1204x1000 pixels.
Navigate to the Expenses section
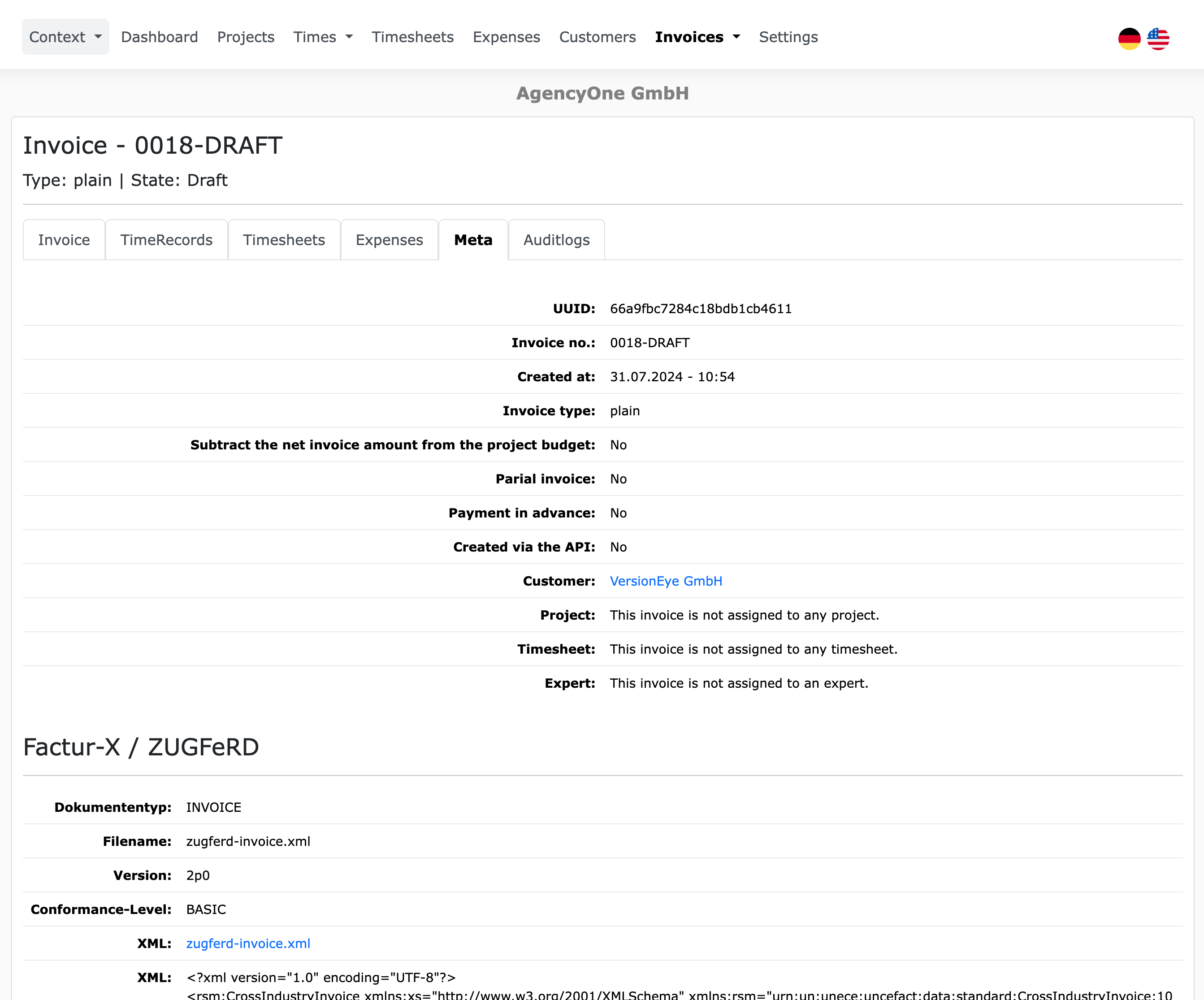coord(506,36)
